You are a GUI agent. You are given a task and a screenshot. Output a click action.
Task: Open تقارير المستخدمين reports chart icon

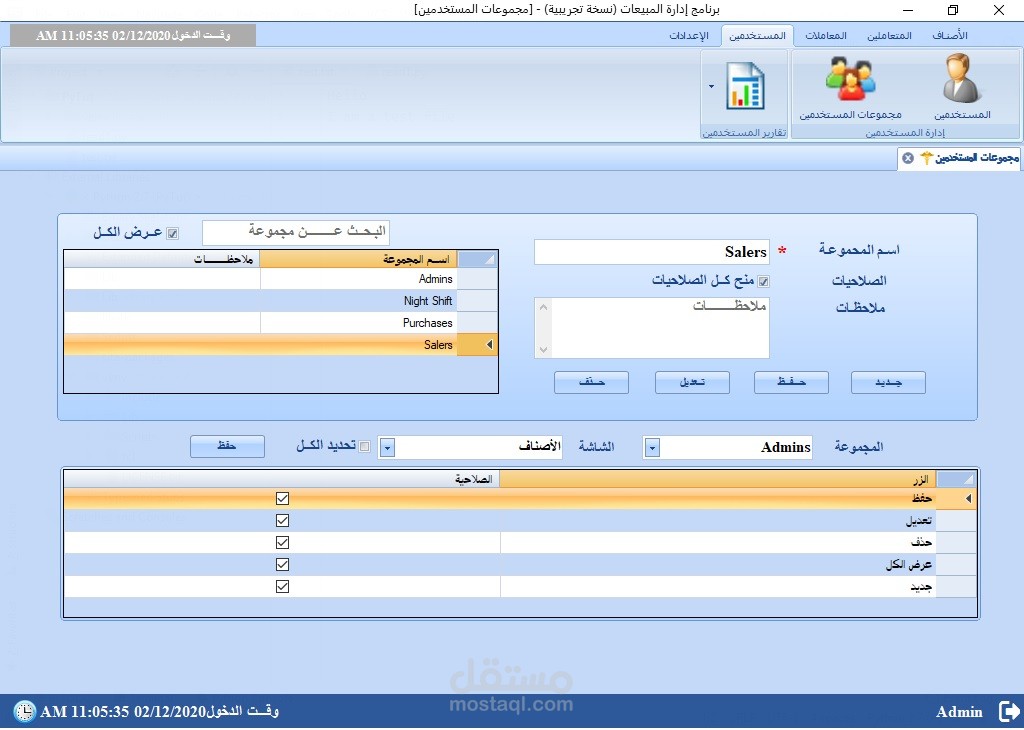(745, 86)
